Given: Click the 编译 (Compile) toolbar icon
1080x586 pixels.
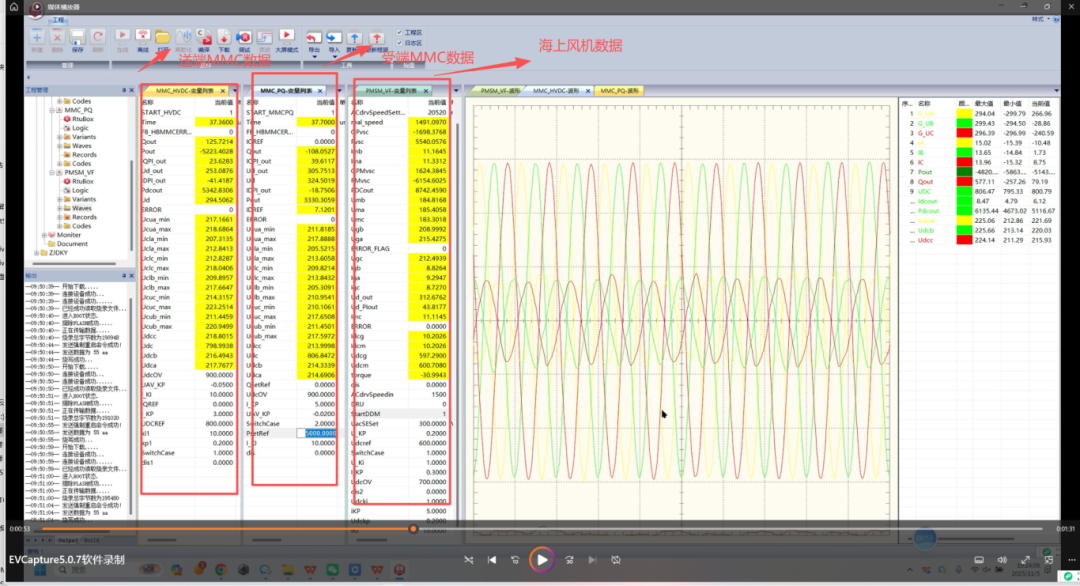Looking at the screenshot, I should [203, 37].
